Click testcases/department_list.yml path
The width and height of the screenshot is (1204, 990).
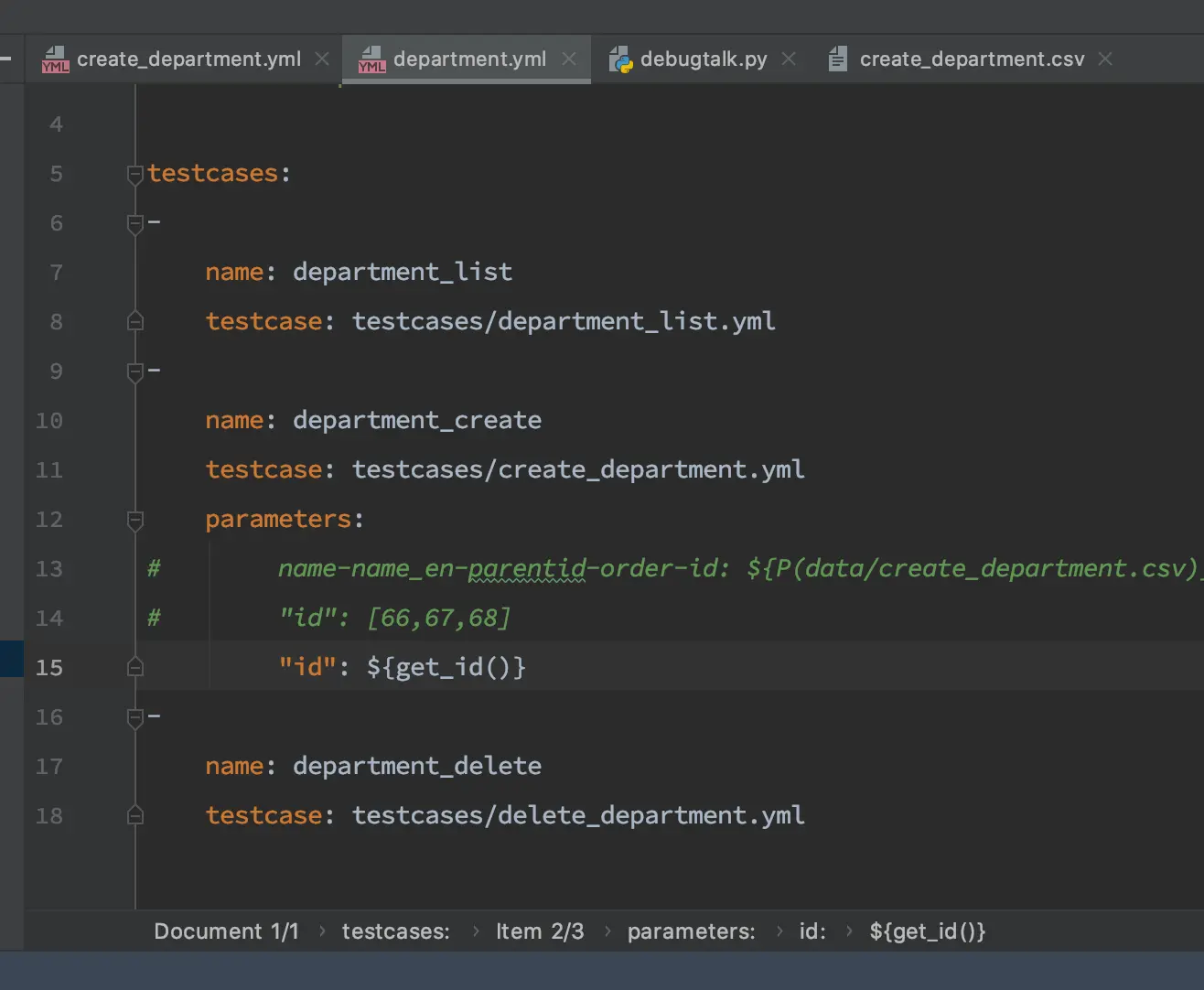coord(564,321)
